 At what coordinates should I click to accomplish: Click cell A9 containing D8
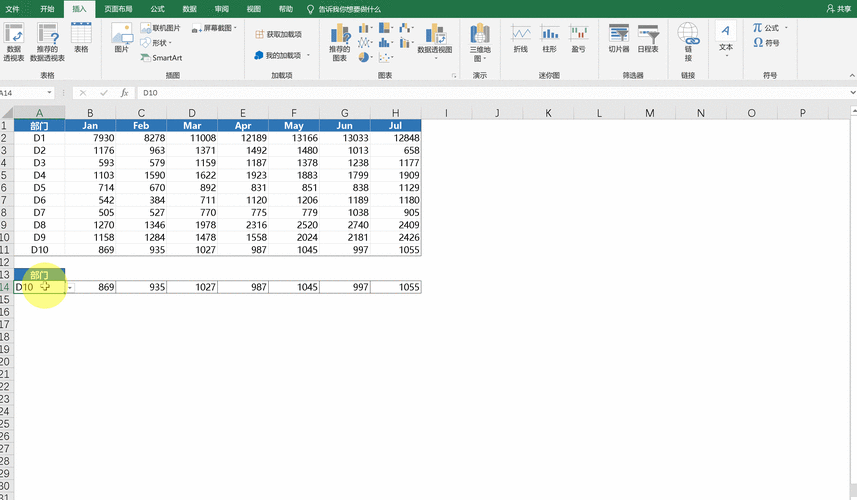pyautogui.click(x=39, y=225)
